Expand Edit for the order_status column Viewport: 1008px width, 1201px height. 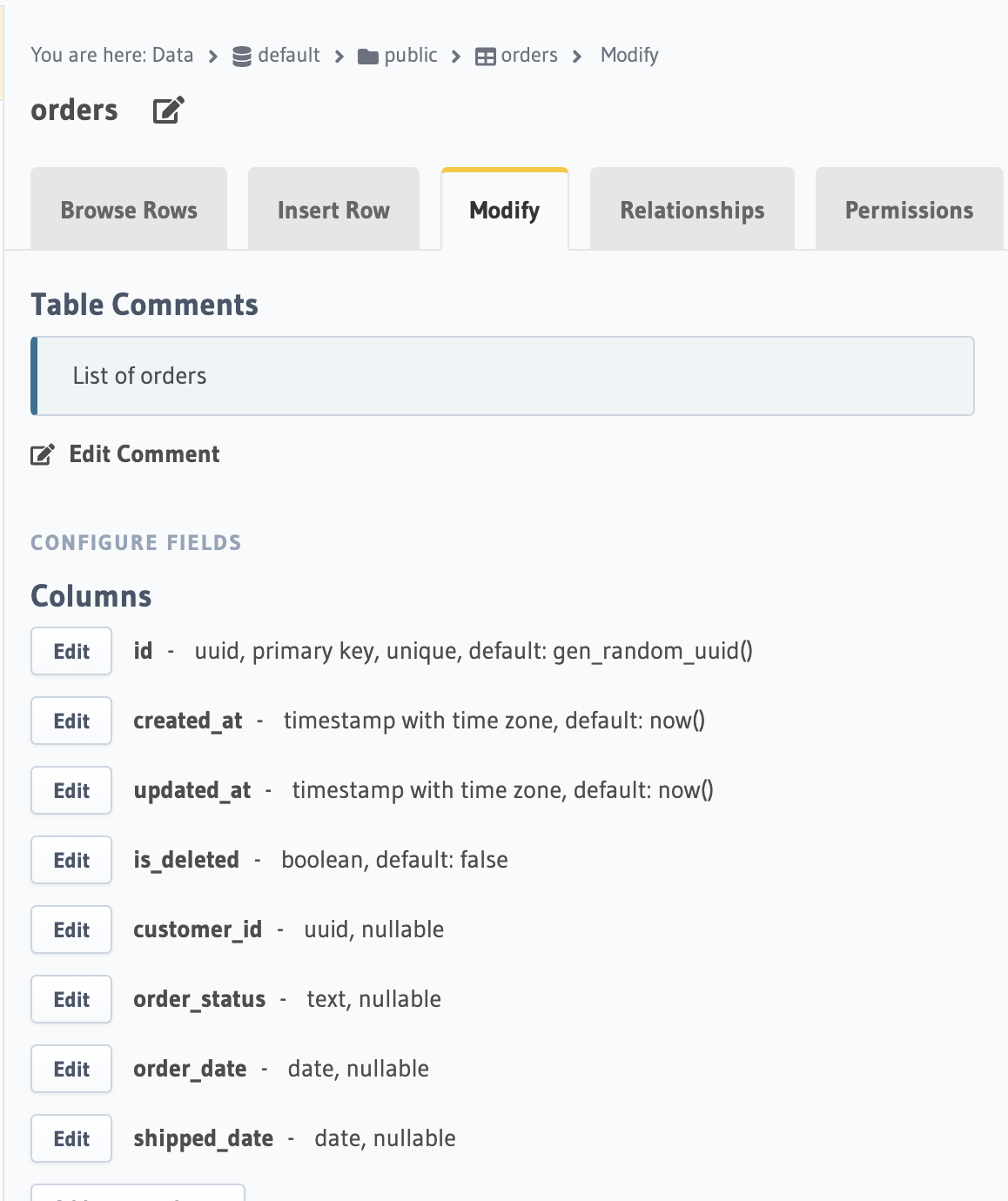71,999
